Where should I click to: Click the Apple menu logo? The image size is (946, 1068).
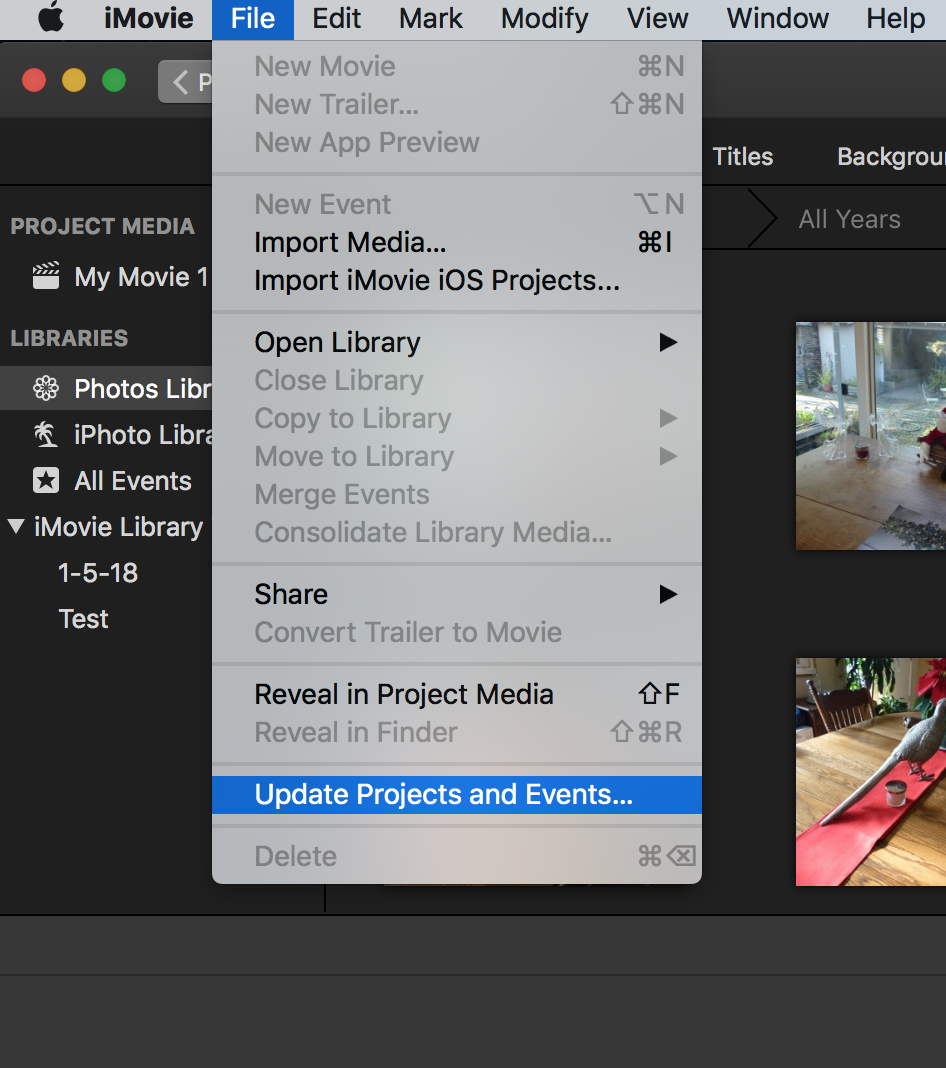[51, 17]
